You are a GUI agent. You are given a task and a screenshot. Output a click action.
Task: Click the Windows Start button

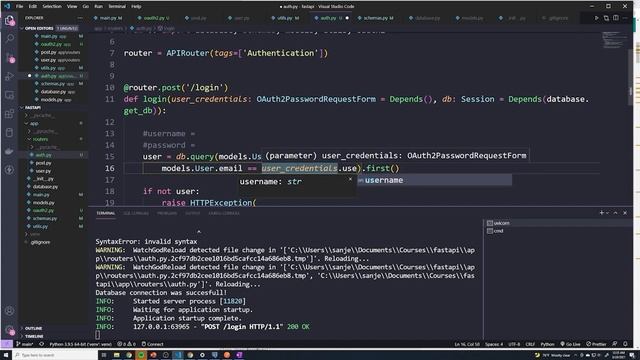[x=6, y=355]
